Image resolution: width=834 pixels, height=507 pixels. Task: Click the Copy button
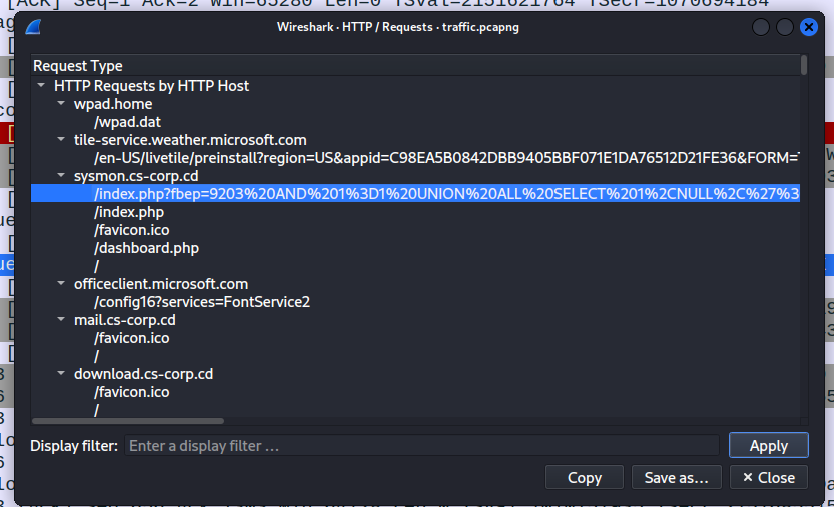[x=585, y=477]
